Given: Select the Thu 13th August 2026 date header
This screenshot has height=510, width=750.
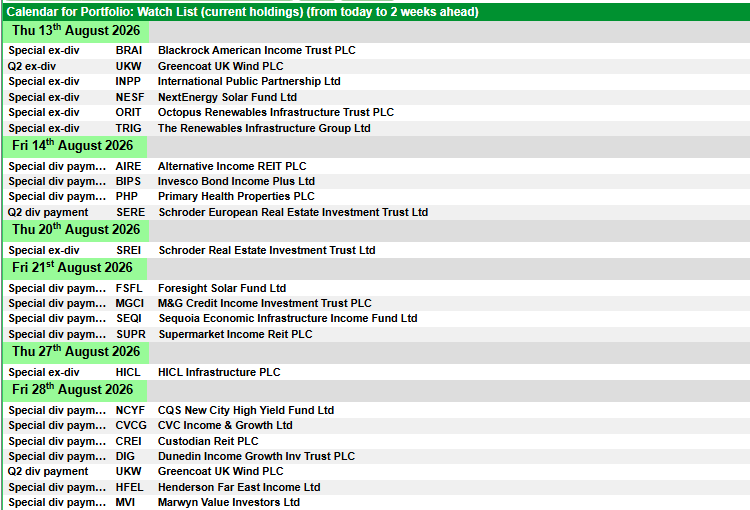Looking at the screenshot, I should tap(76, 31).
